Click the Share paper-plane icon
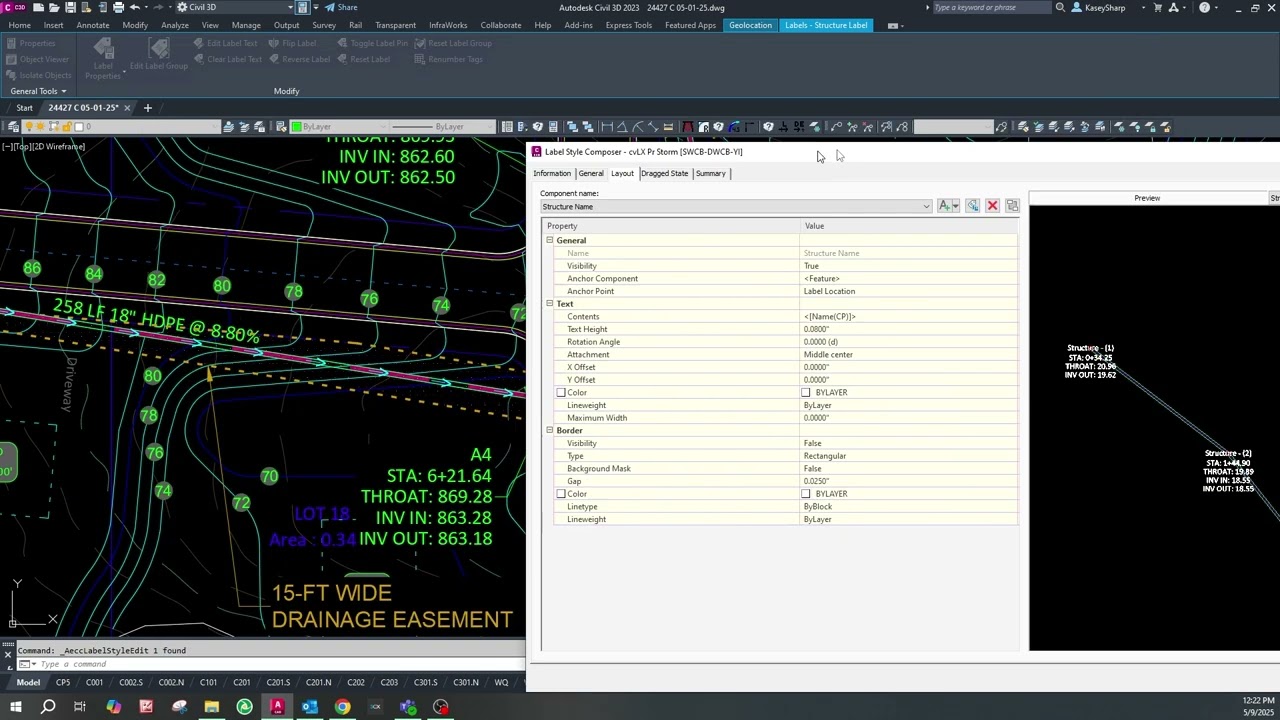This screenshot has height=720, width=1280. (x=329, y=7)
